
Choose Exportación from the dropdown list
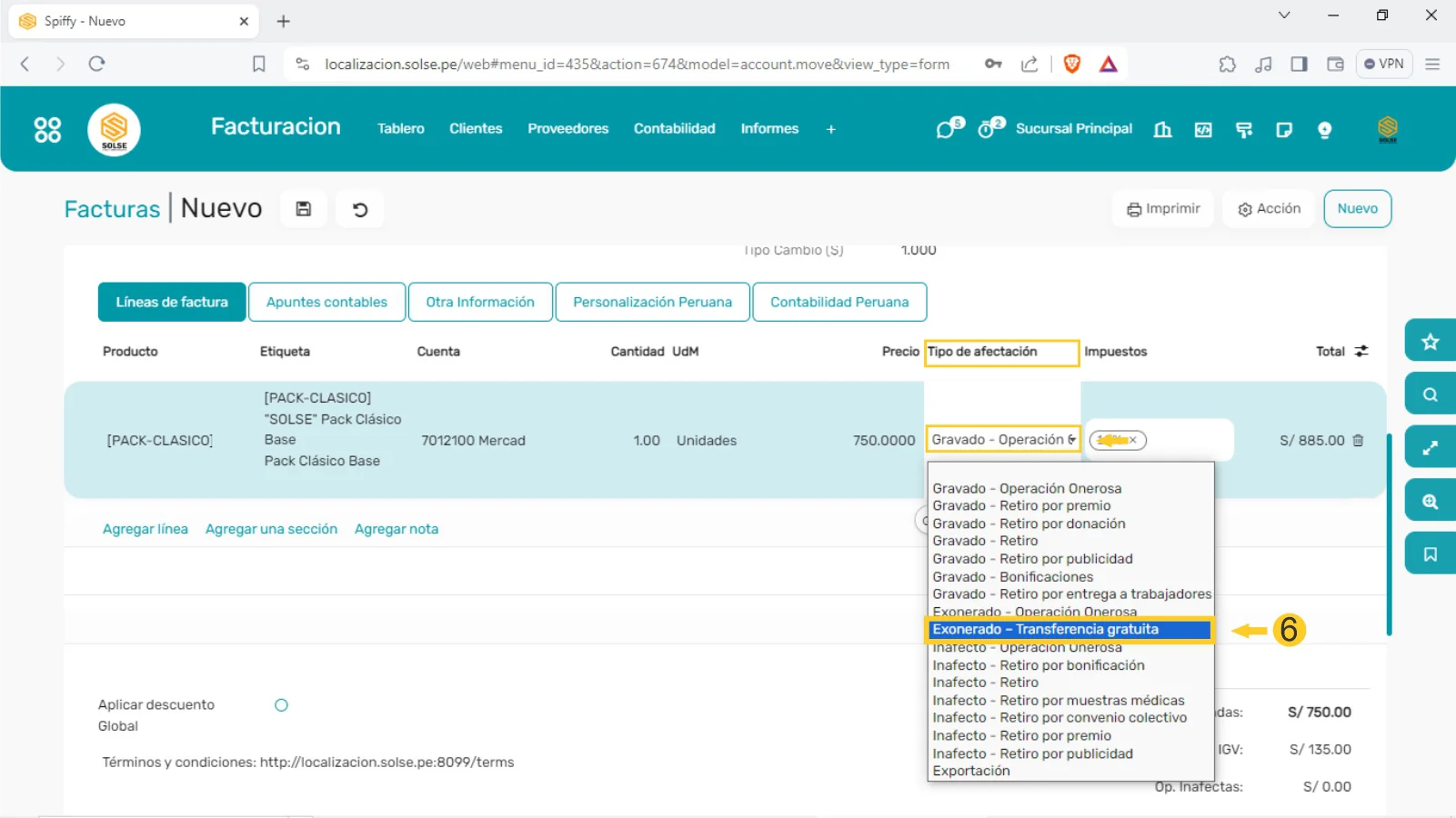coord(970,771)
